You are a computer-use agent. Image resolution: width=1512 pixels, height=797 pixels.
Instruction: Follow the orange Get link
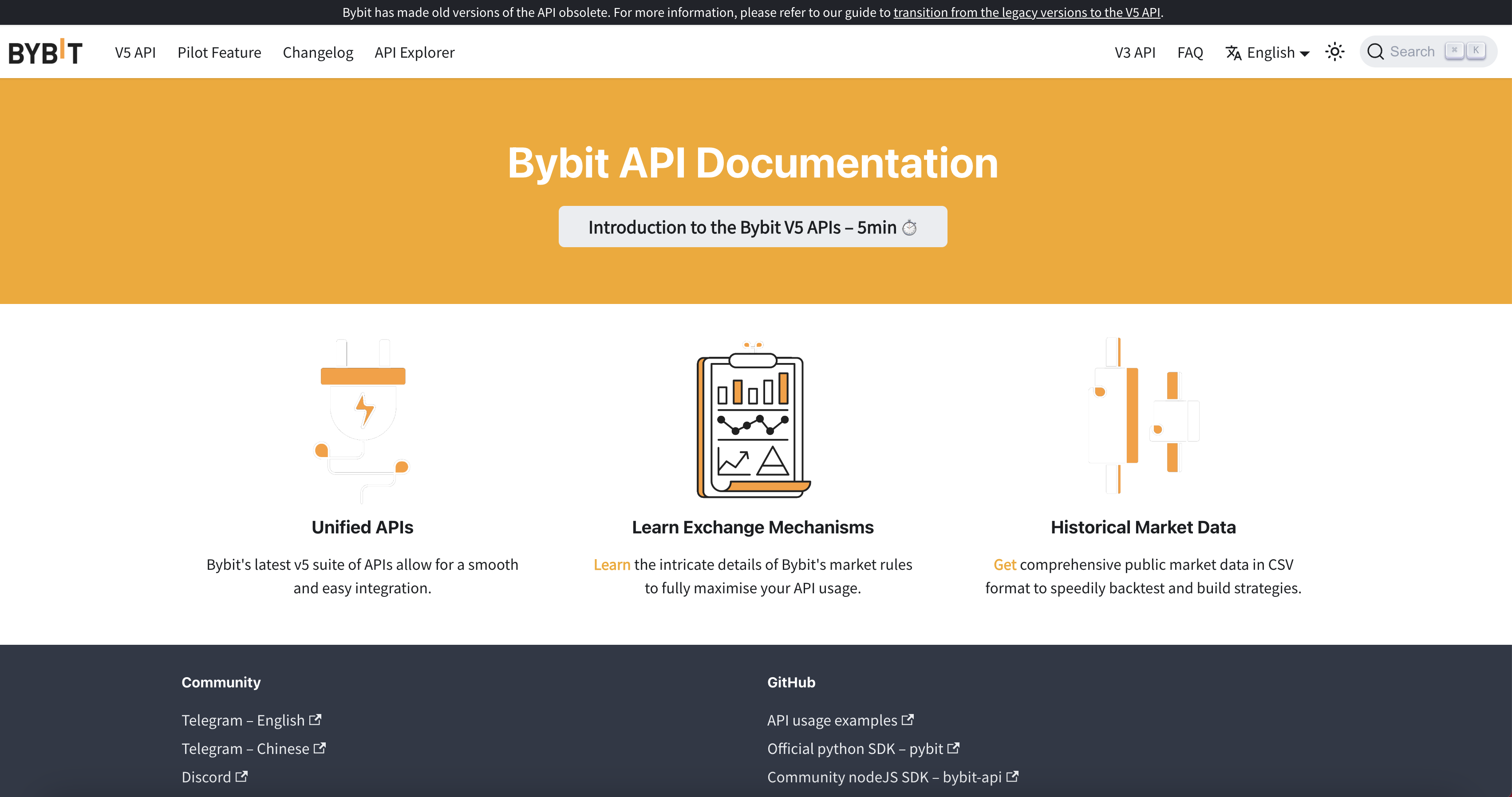[1004, 564]
